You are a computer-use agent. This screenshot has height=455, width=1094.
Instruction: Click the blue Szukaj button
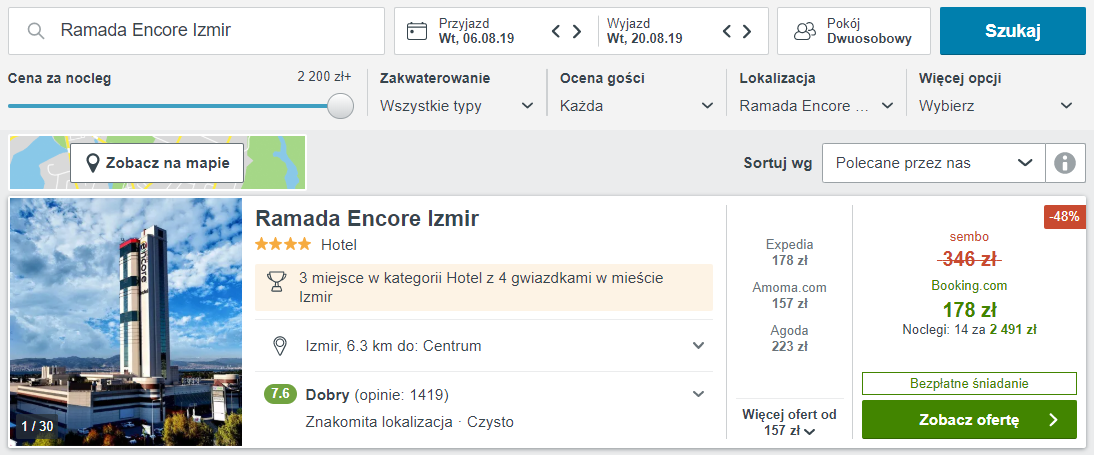[x=1012, y=31]
